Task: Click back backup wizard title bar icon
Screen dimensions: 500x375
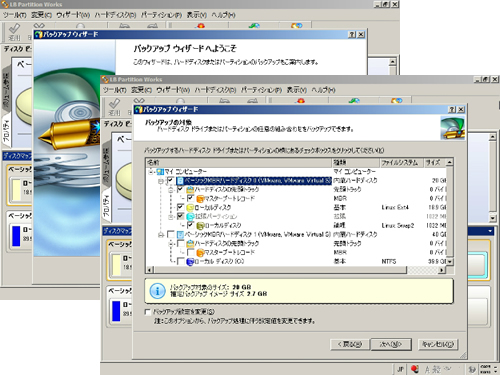Action: [39, 34]
